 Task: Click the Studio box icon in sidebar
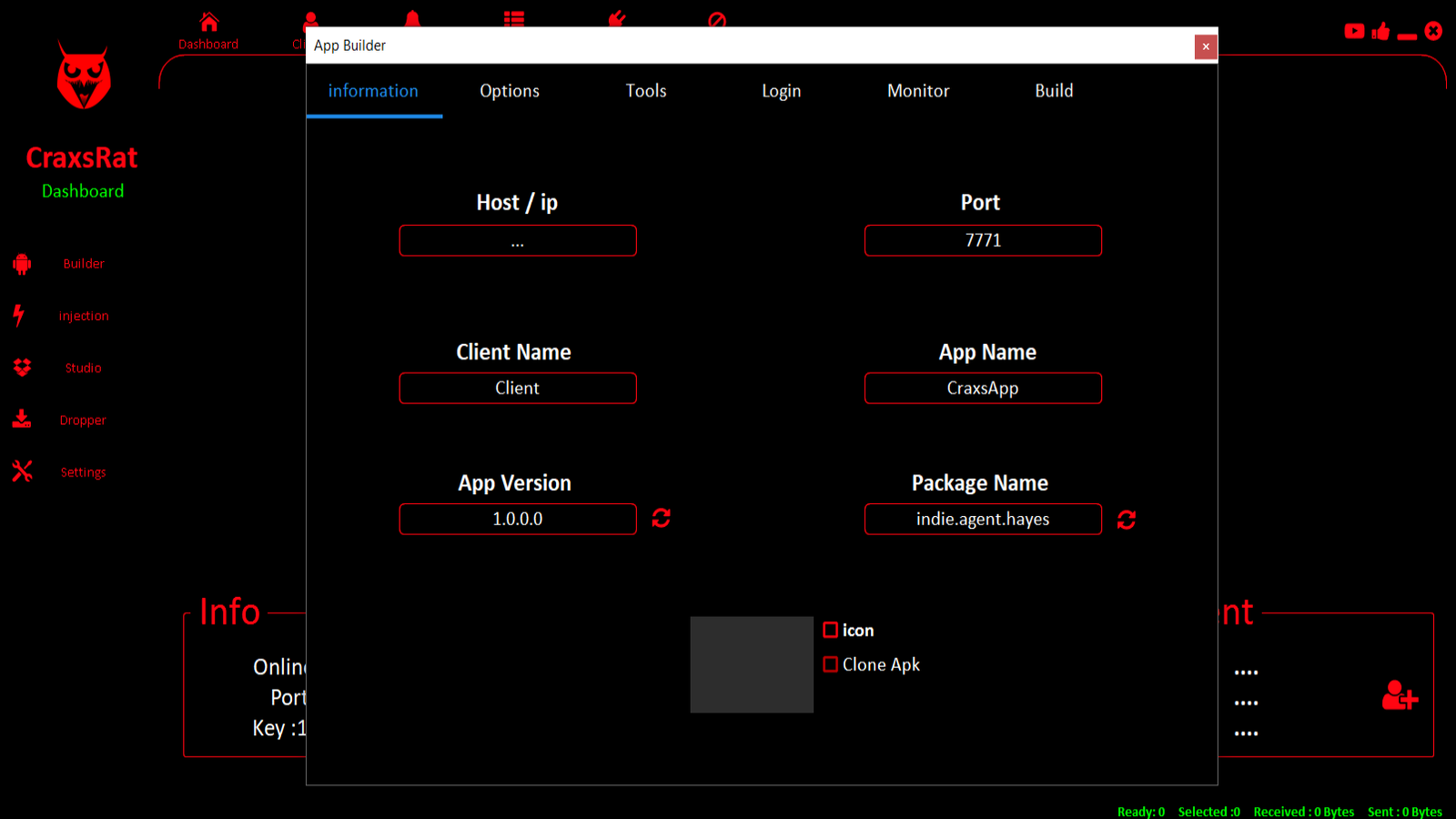pyautogui.click(x=23, y=368)
